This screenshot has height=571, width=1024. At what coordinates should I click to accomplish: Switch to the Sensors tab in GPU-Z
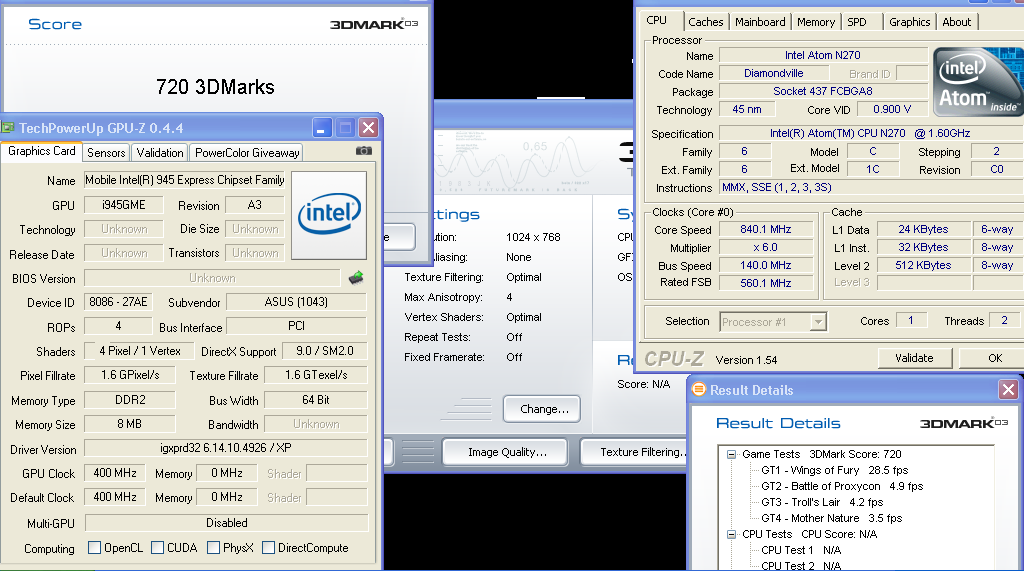106,153
